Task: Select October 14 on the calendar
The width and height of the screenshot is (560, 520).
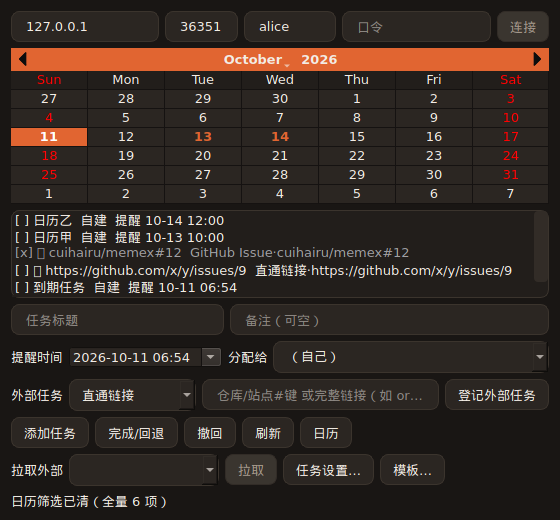Action: tap(280, 137)
